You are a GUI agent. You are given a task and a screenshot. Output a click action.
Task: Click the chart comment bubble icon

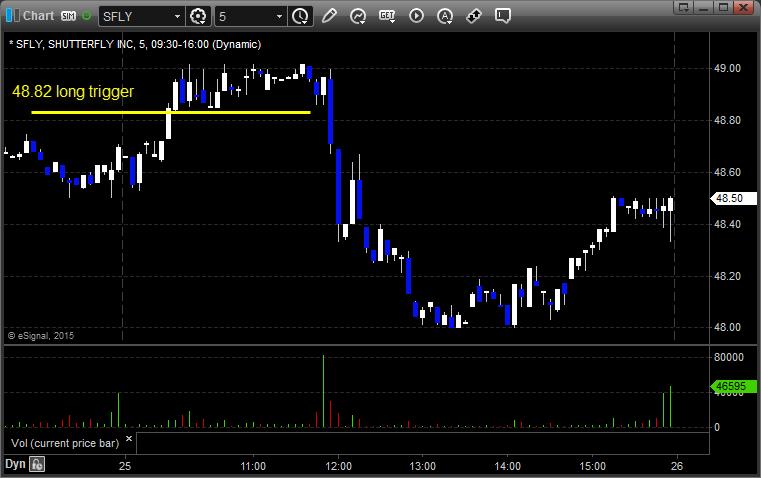point(503,16)
